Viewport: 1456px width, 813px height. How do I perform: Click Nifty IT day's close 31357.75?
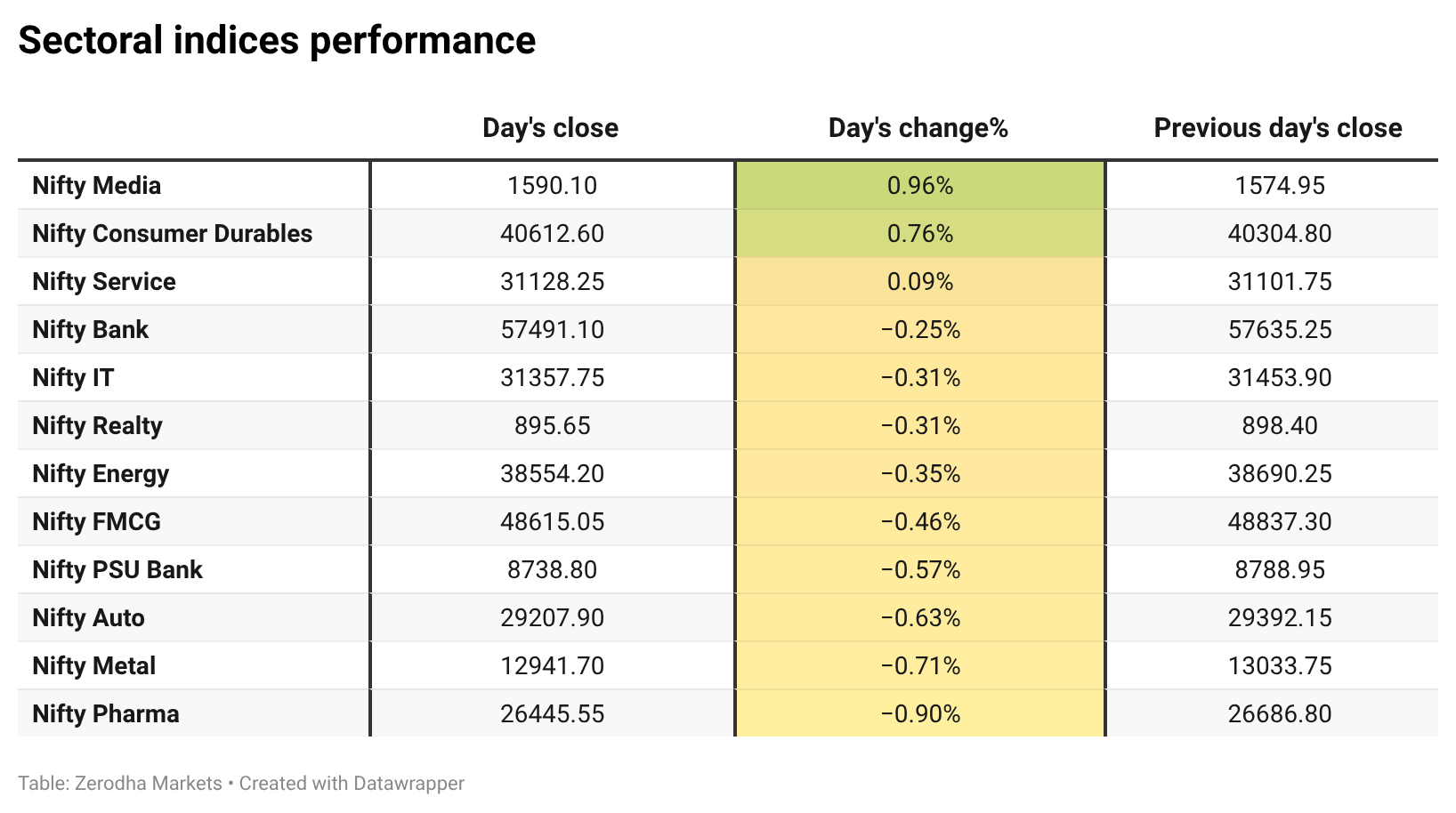coord(552,377)
